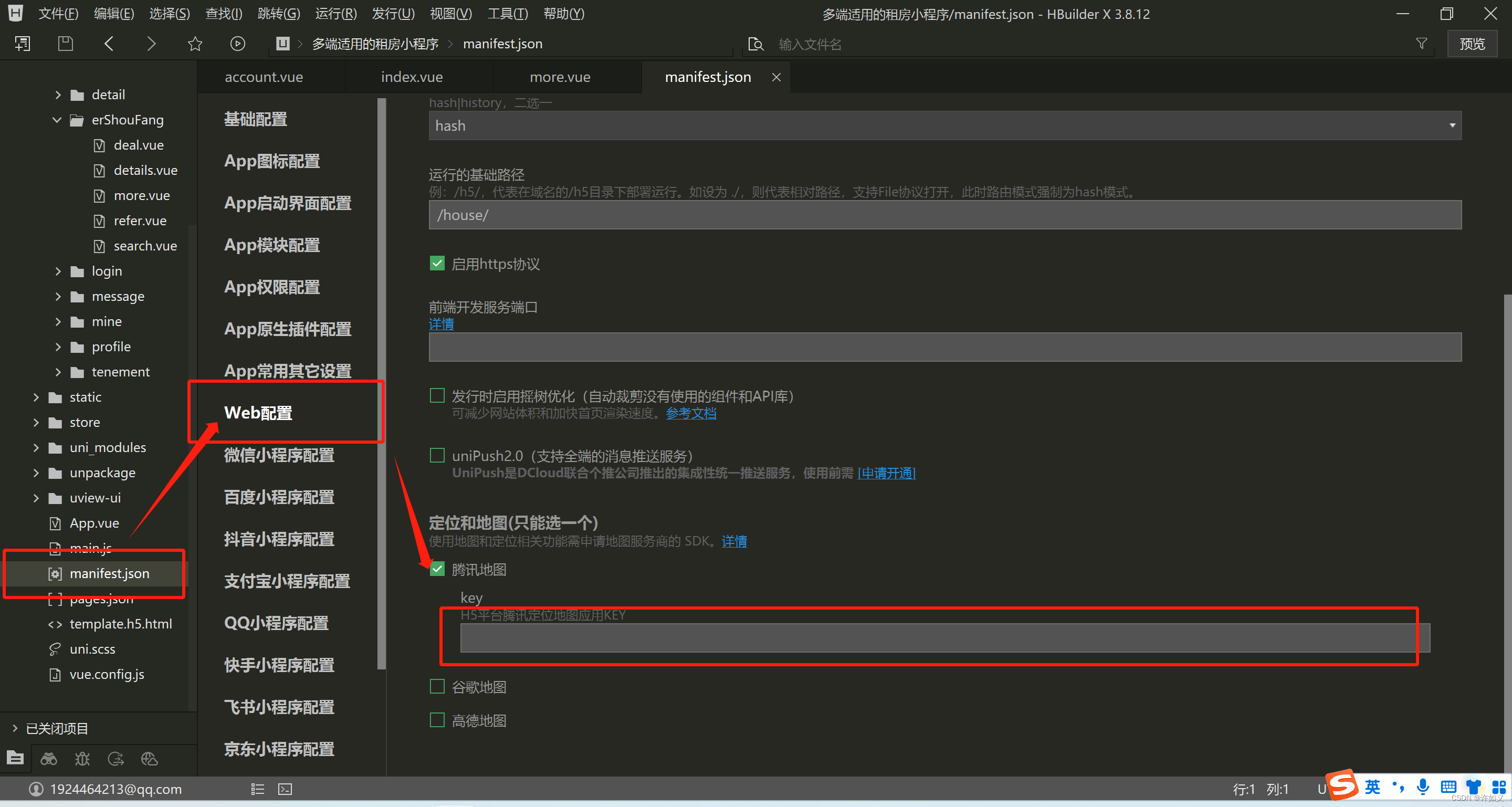This screenshot has height=807, width=1512.
Task: Open the debug bug icon panel
Action: point(82,758)
